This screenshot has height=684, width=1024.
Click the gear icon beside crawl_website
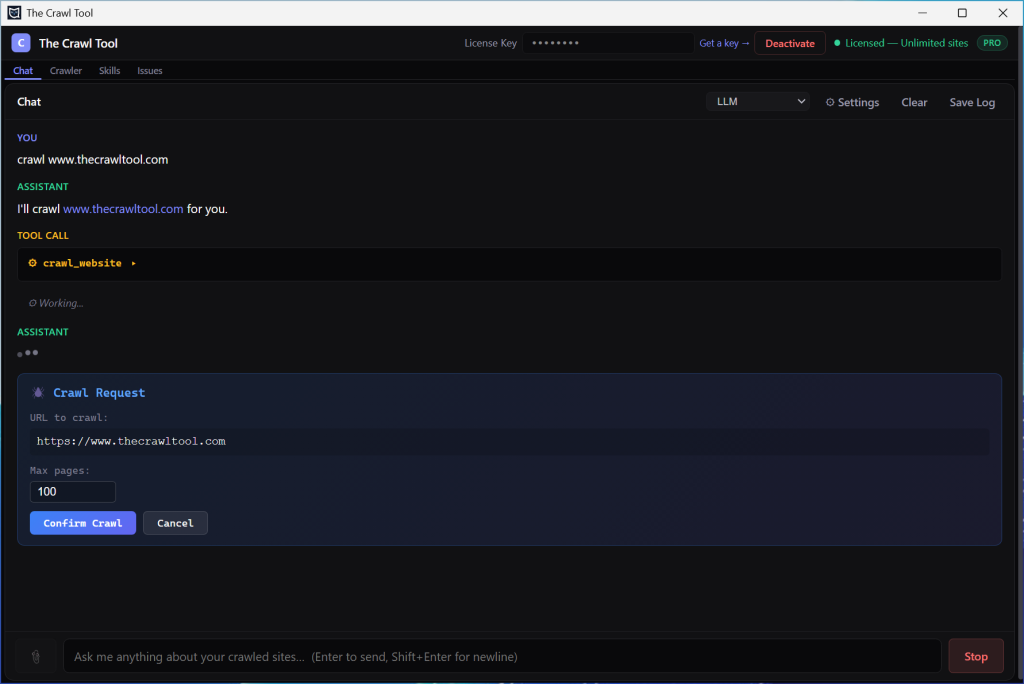33,263
